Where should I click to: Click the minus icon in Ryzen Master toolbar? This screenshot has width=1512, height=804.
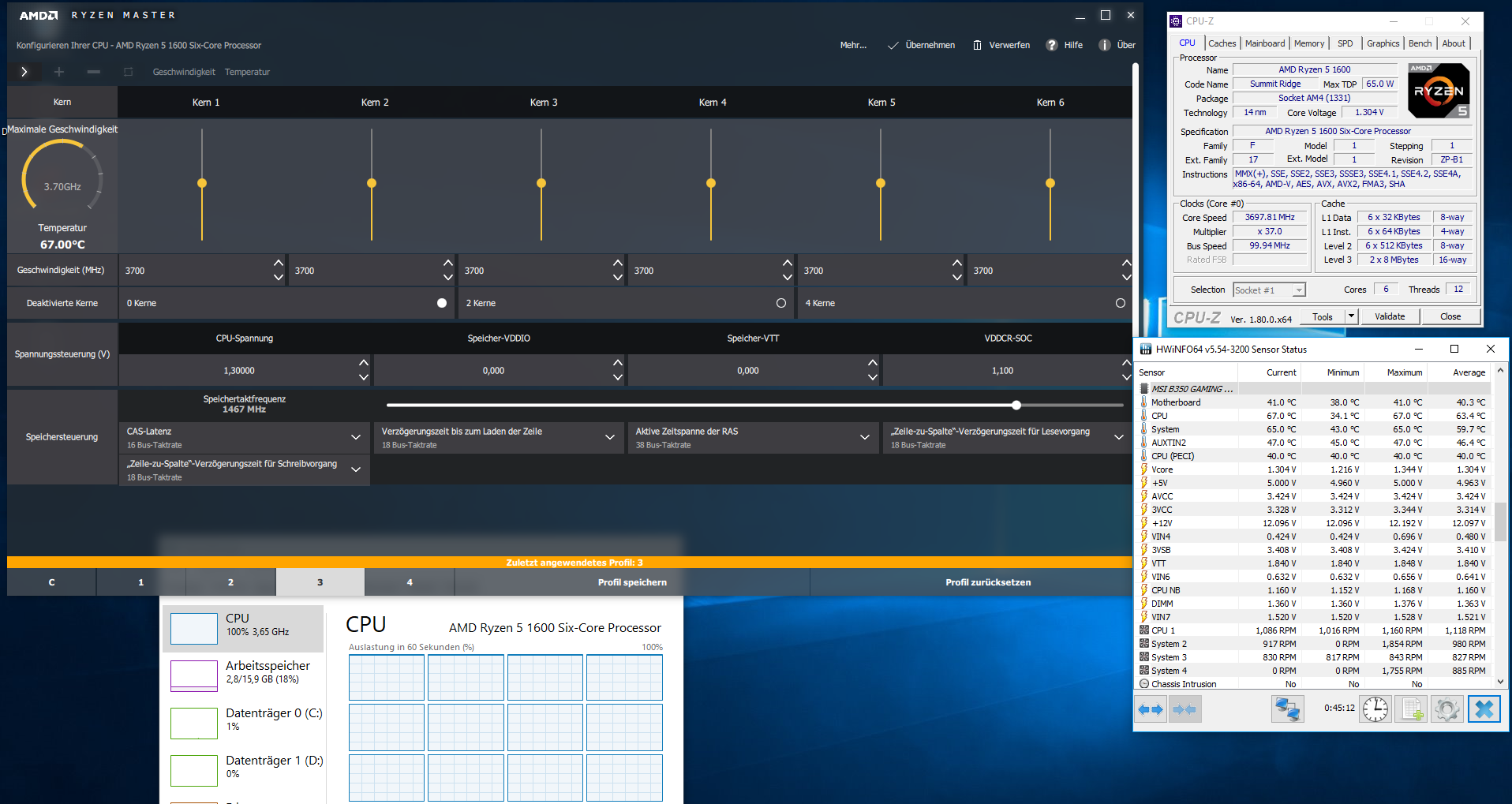(x=94, y=72)
